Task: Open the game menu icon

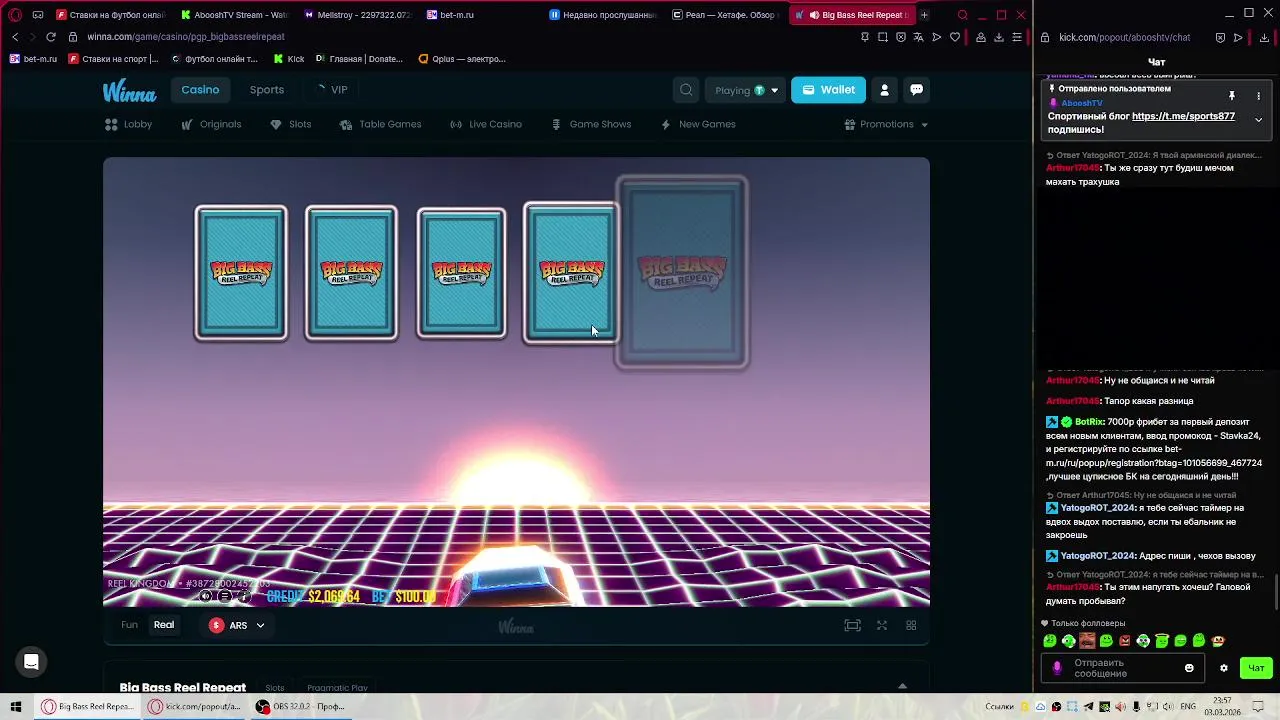Action: (x=225, y=596)
